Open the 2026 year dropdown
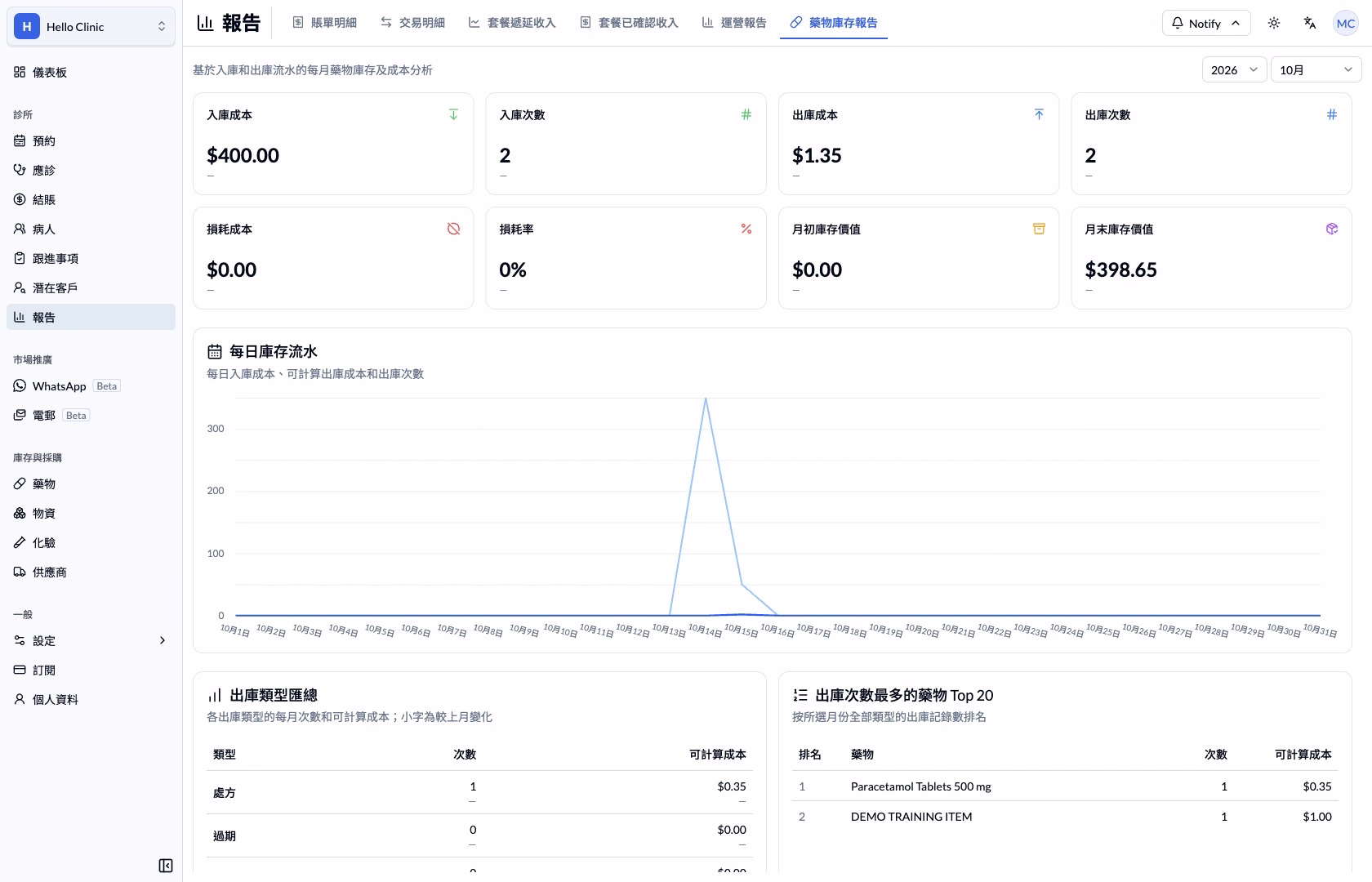 (x=1234, y=69)
